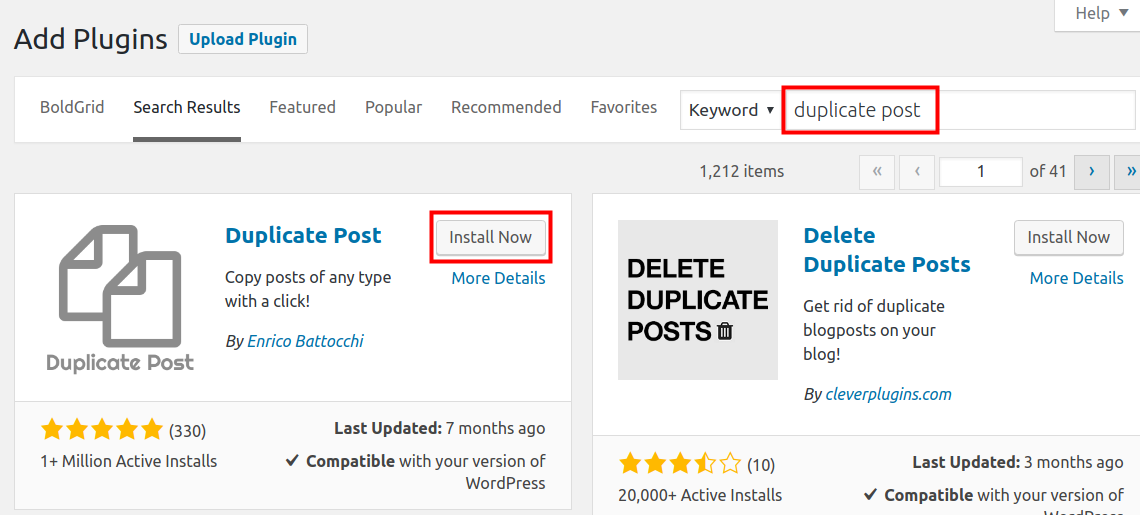1140x515 pixels.
Task: Click the Delete Duplicate Posts star rating
Action: tap(680, 463)
